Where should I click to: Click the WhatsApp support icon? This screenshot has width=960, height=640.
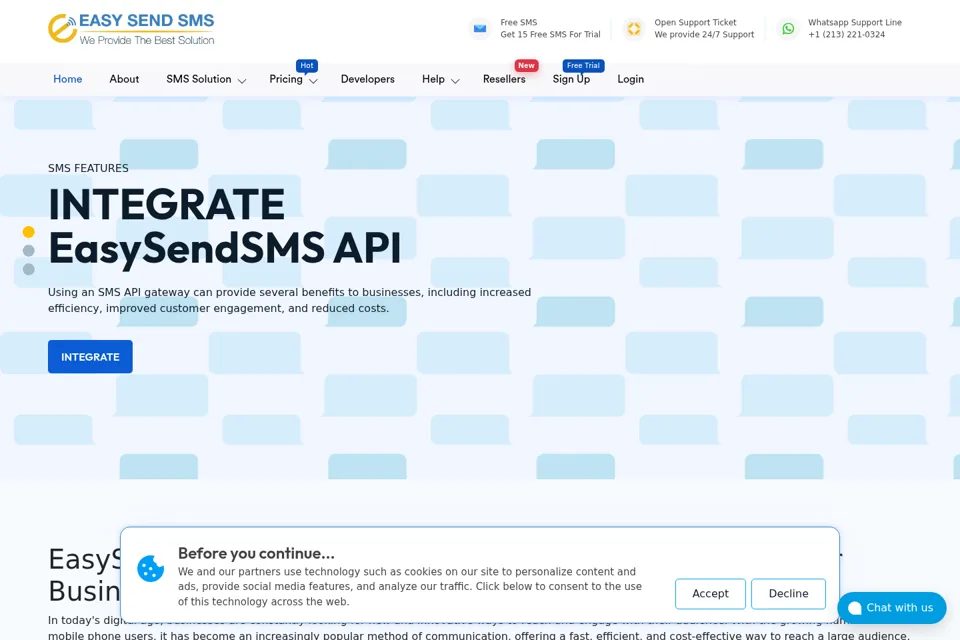[x=788, y=28]
